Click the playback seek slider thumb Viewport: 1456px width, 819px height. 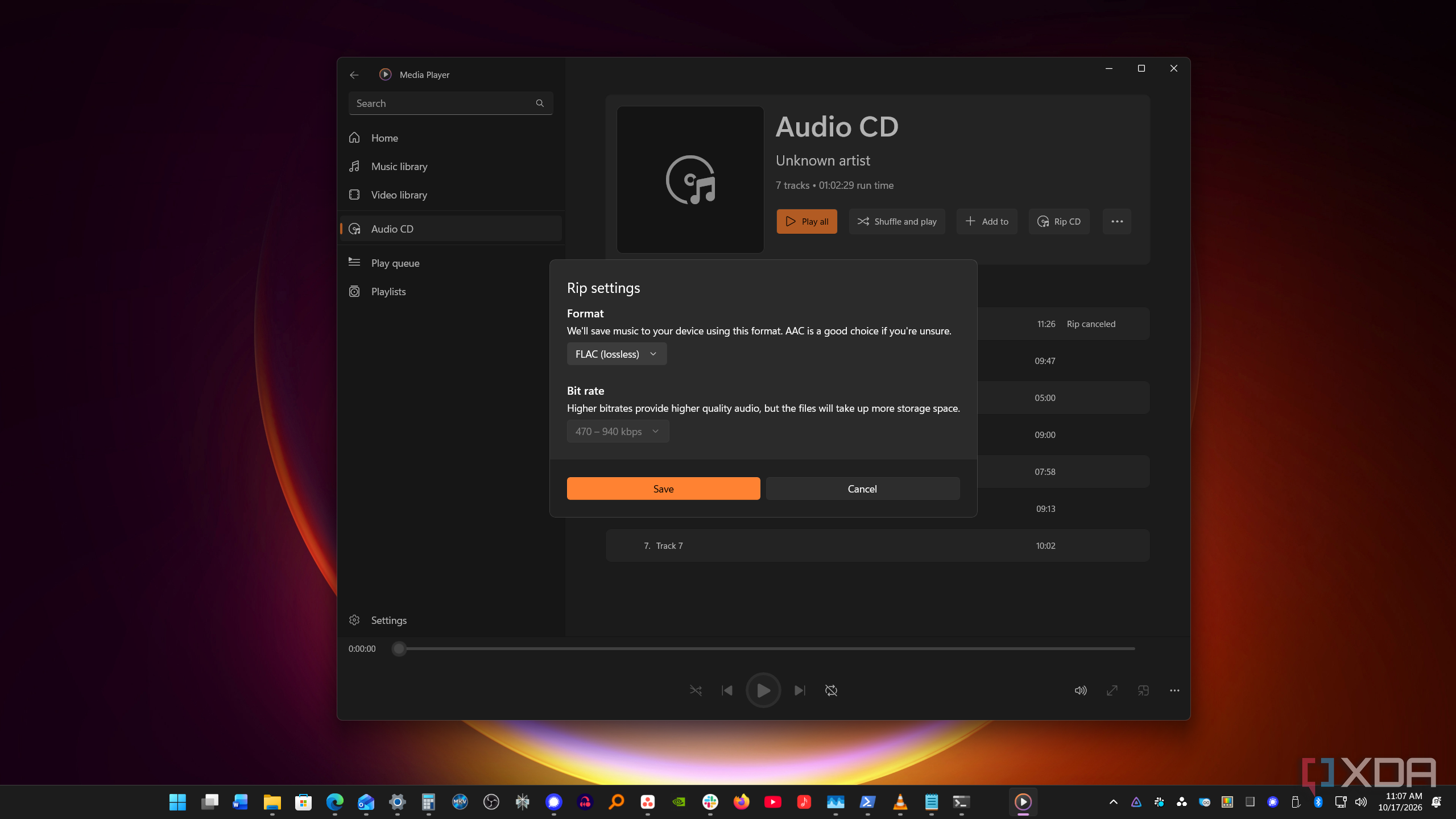tap(399, 648)
